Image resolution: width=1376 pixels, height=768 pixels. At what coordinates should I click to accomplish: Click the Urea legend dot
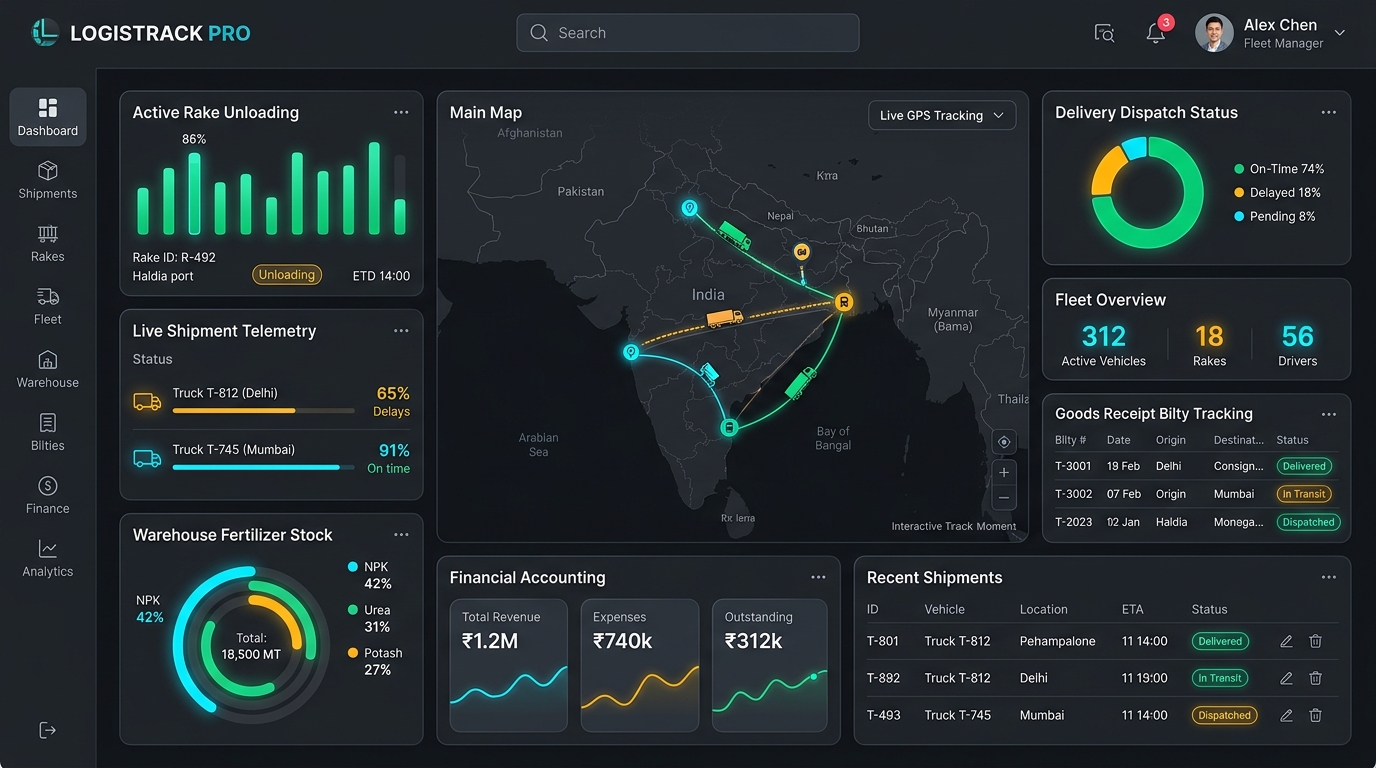pos(352,610)
